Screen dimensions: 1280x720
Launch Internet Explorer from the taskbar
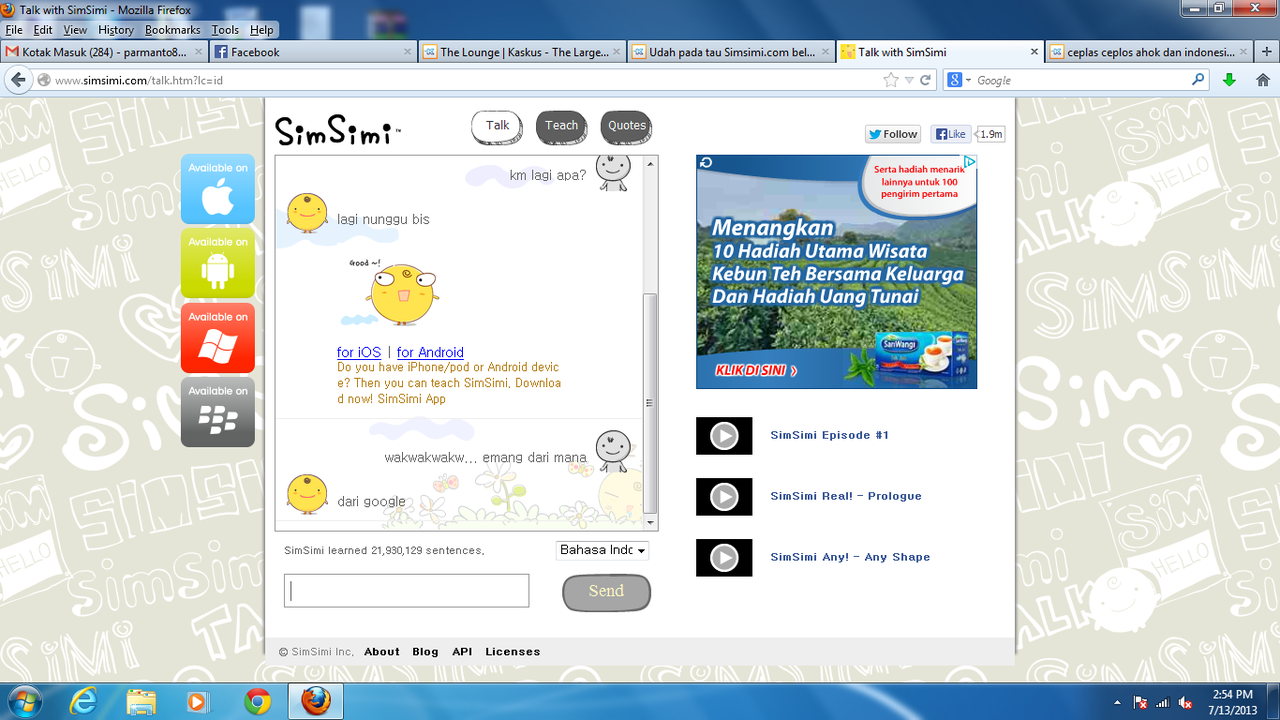pyautogui.click(x=83, y=702)
